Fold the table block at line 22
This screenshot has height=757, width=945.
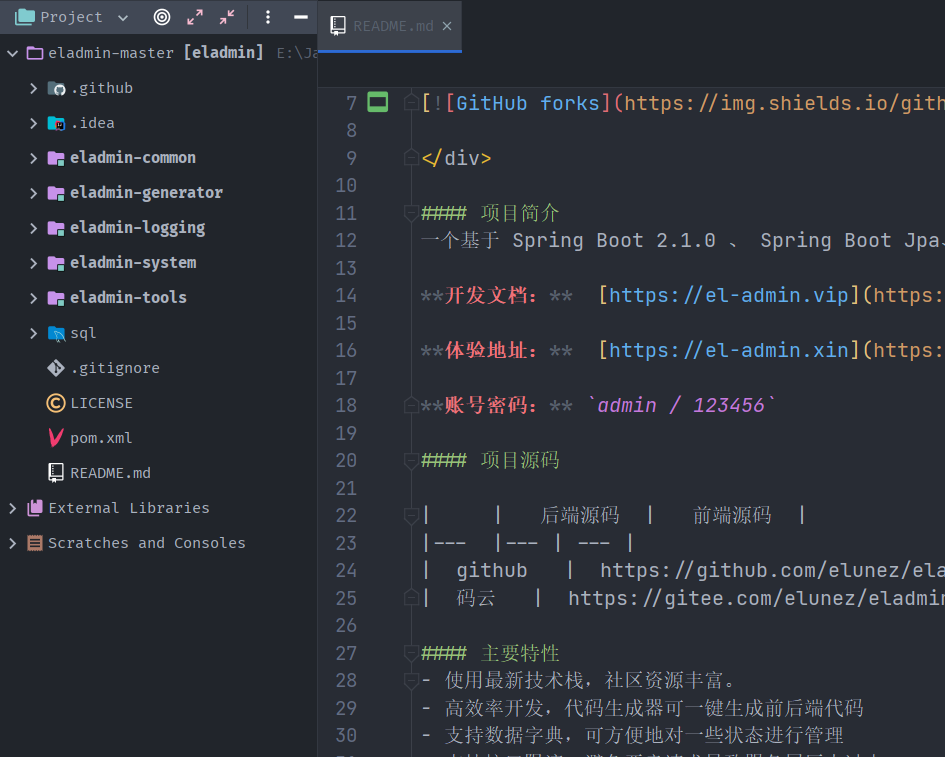(x=411, y=515)
